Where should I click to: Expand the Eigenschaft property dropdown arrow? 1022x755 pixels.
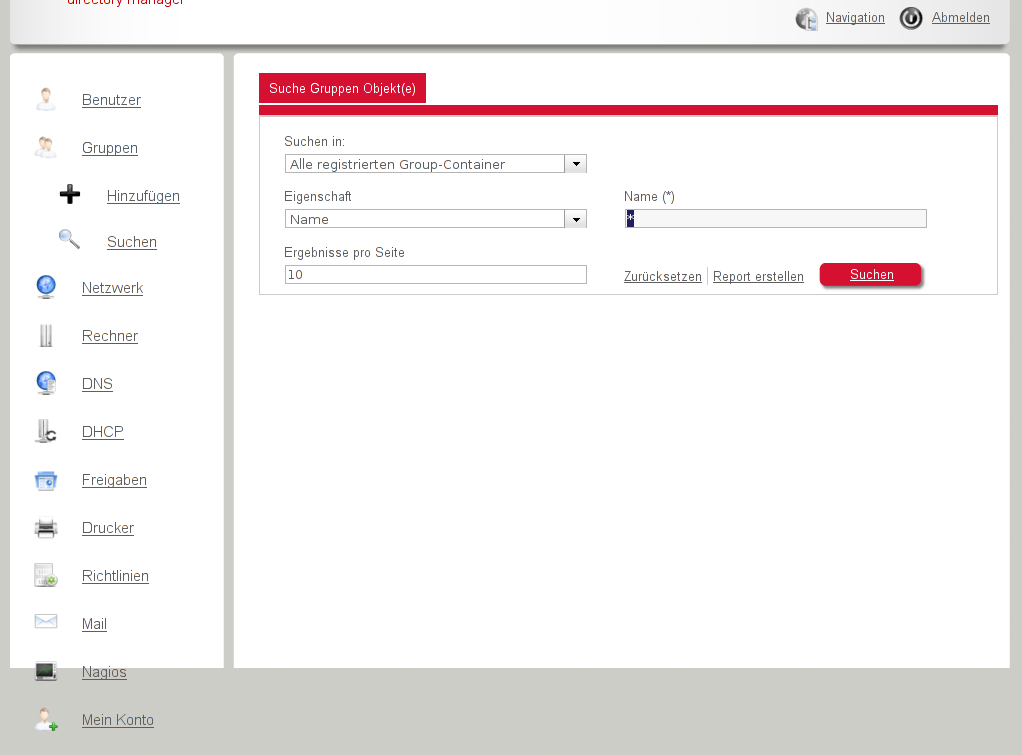click(x=575, y=219)
